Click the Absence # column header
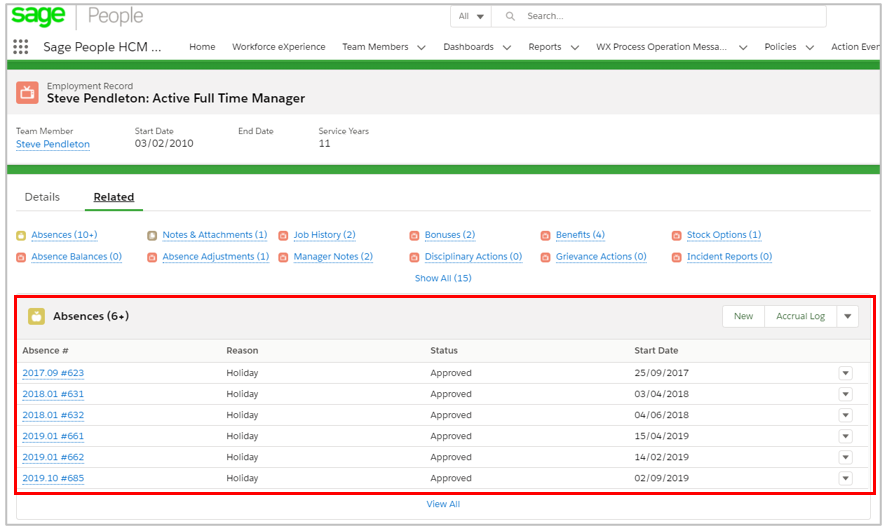This screenshot has height=532, width=889. tap(45, 351)
